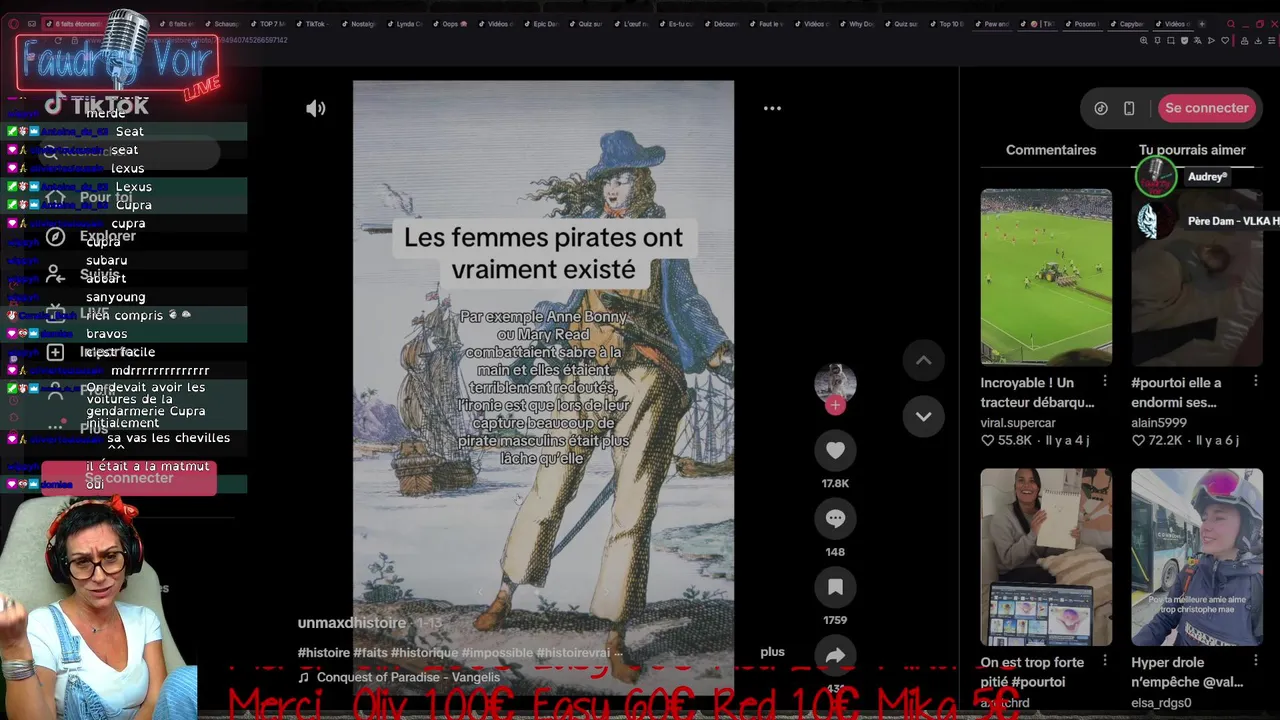Click the 148 comments count
This screenshot has width=1280, height=720.
835,552
